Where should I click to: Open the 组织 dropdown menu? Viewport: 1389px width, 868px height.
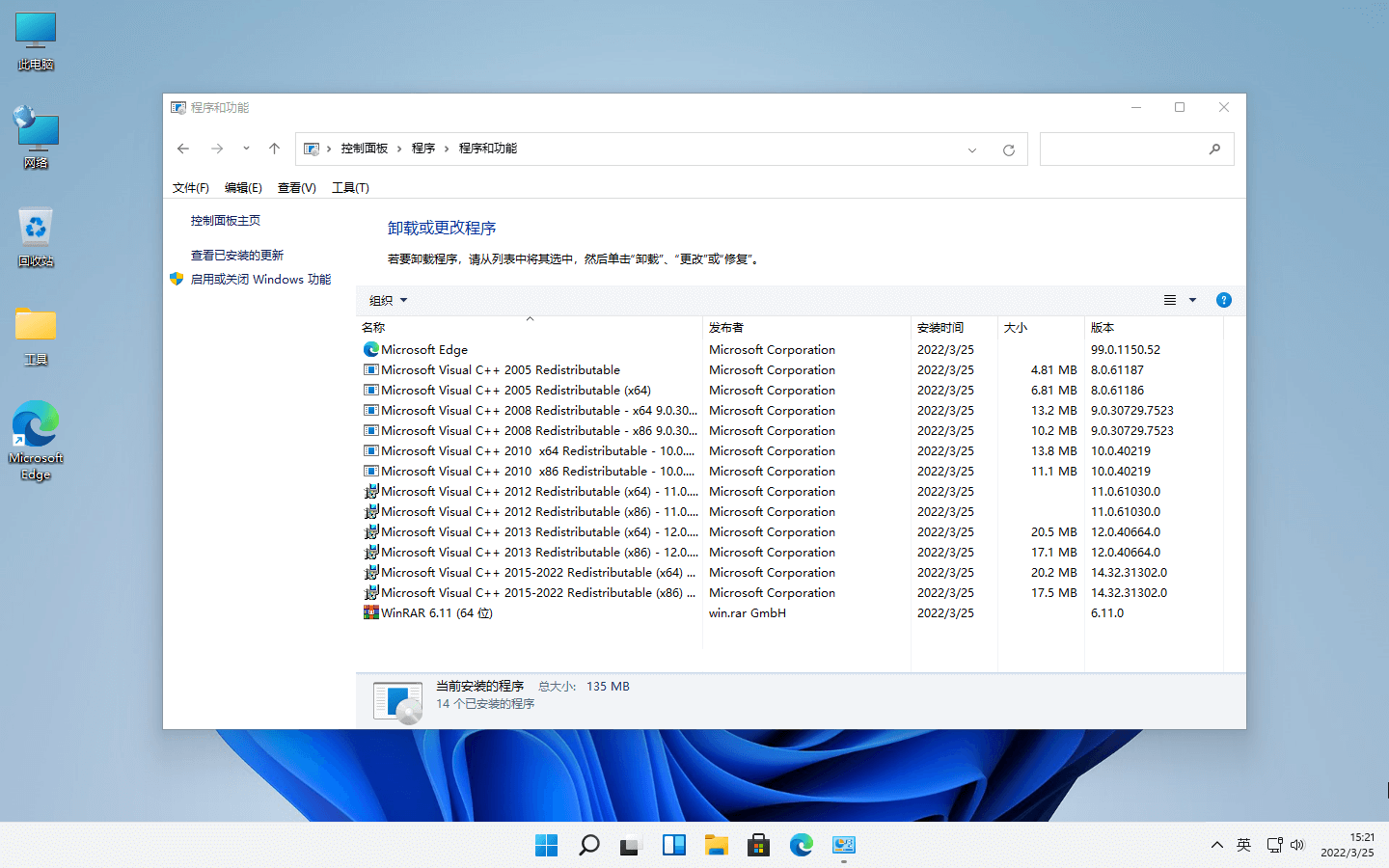point(386,300)
